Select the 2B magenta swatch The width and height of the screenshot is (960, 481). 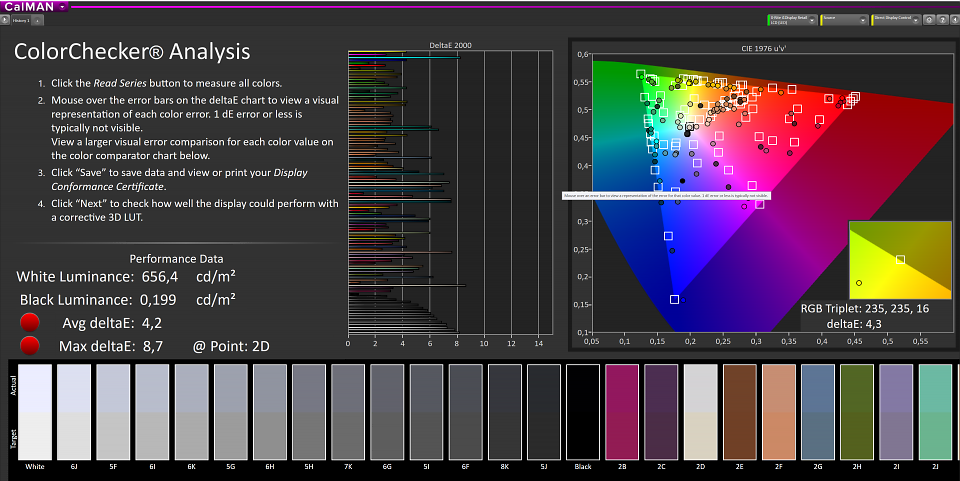tap(622, 412)
